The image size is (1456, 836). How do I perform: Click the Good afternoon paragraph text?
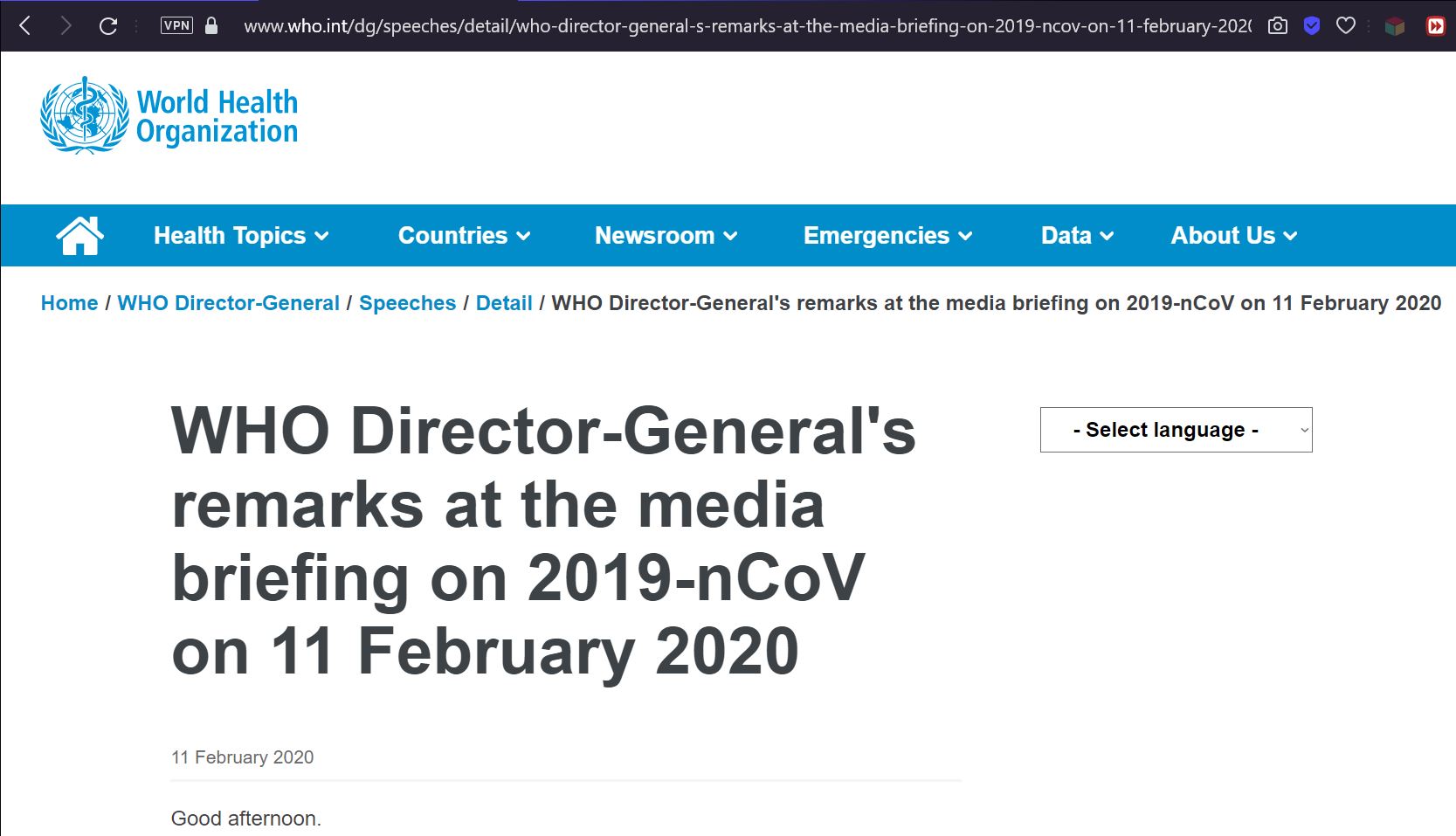pos(246,819)
